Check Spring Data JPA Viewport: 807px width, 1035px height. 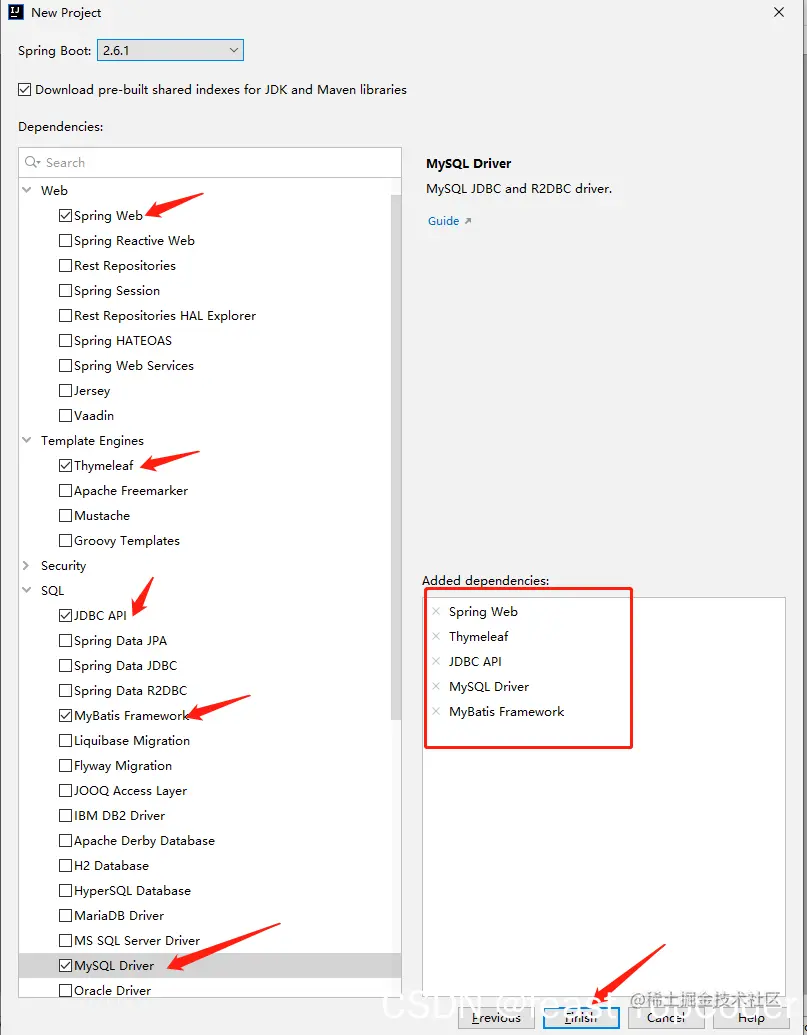pyautogui.click(x=65, y=640)
